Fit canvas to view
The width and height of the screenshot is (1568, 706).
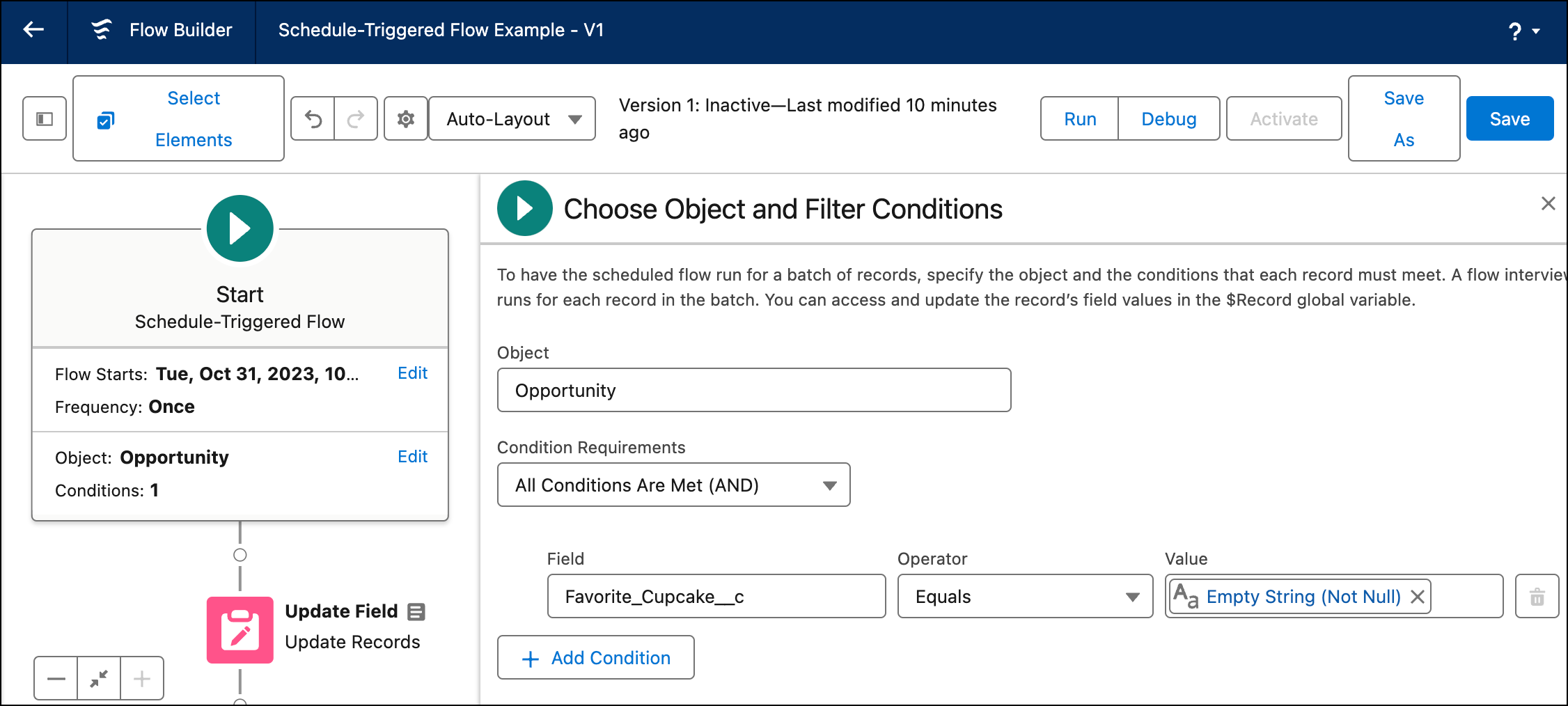[99, 678]
